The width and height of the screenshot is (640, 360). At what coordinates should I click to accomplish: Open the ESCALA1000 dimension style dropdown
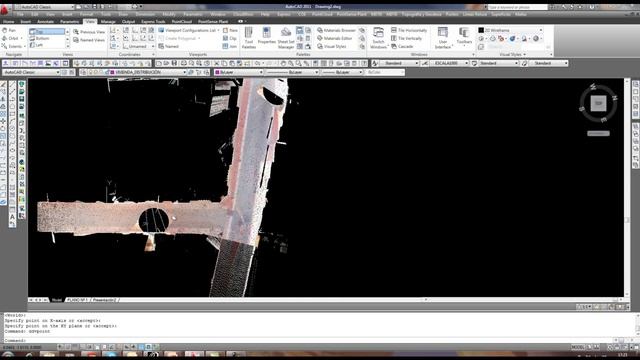pyautogui.click(x=449, y=63)
